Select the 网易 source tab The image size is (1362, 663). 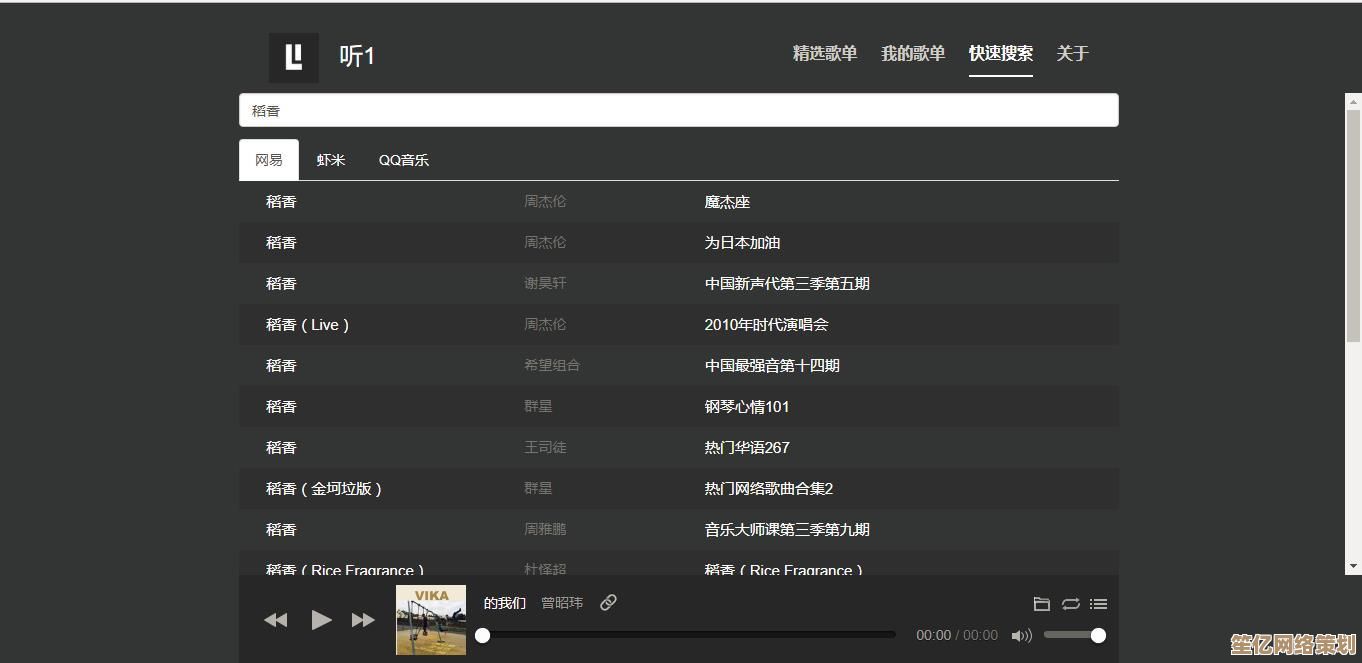click(x=269, y=160)
